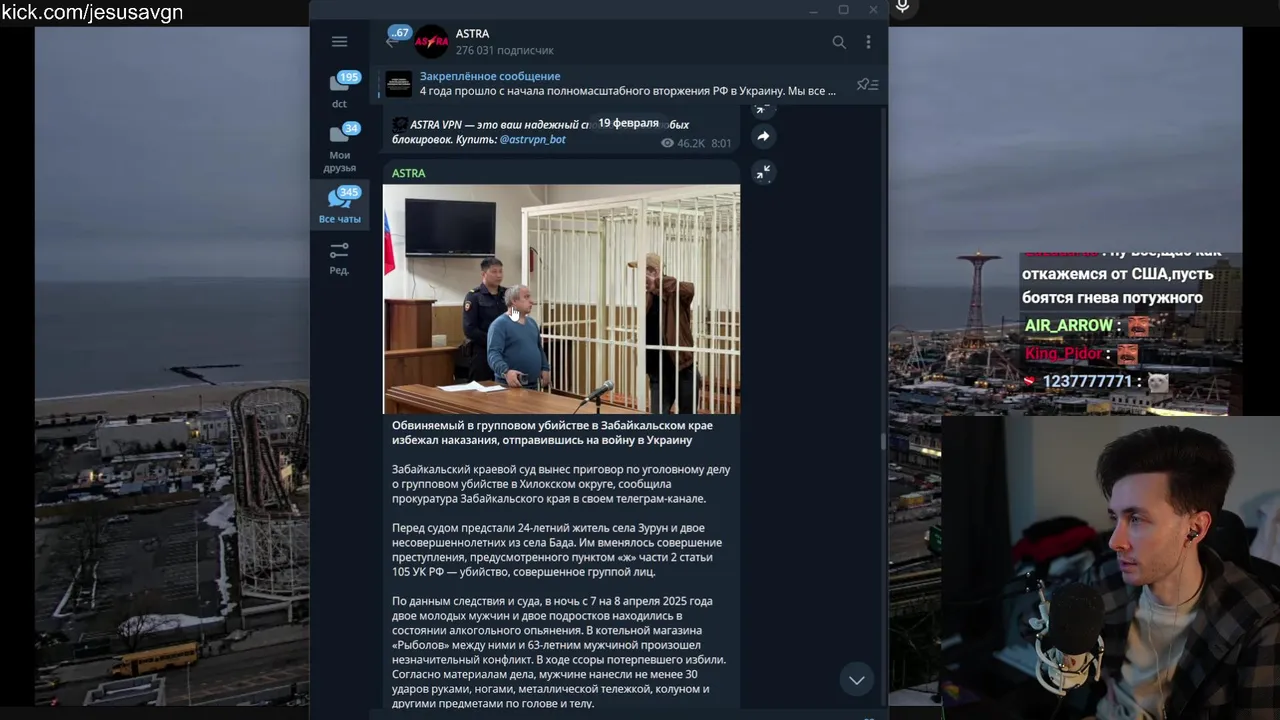The width and height of the screenshot is (1280, 720).
Task: Open pinned message thumbnail preview
Action: click(399, 84)
